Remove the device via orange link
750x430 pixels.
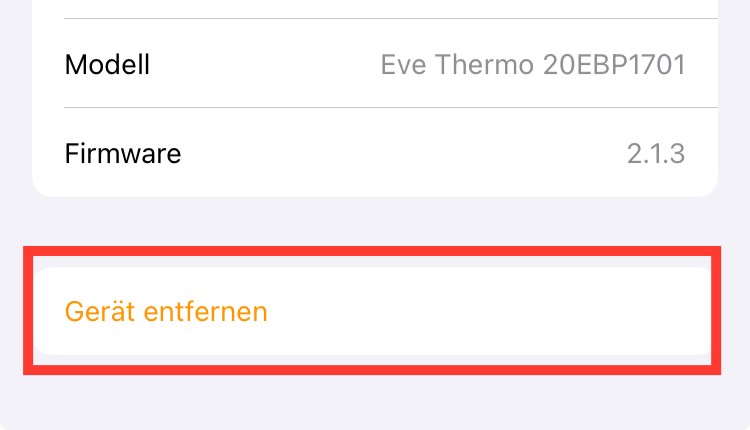pos(166,312)
